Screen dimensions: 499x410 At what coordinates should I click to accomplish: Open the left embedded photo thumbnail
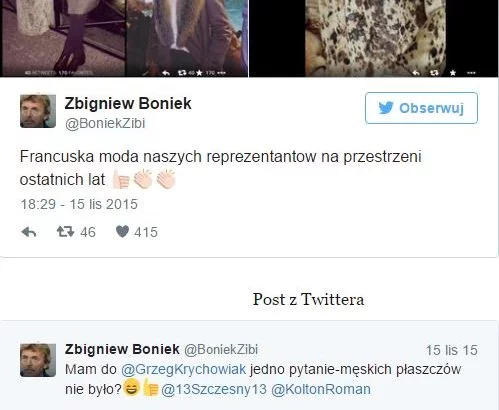(x=62, y=38)
